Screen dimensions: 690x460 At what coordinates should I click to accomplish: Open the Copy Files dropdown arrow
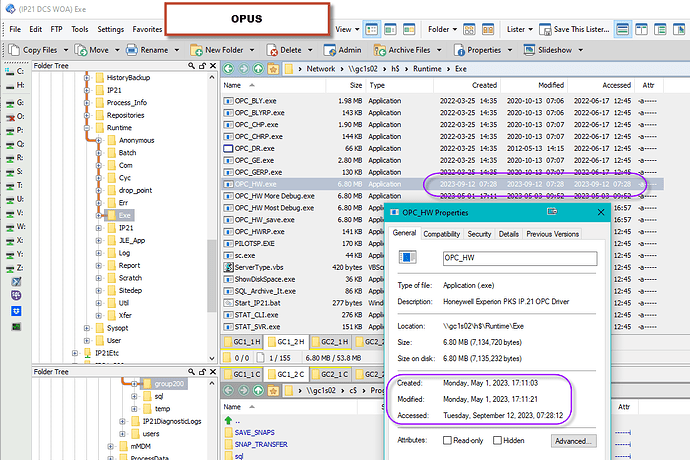[x=66, y=50]
